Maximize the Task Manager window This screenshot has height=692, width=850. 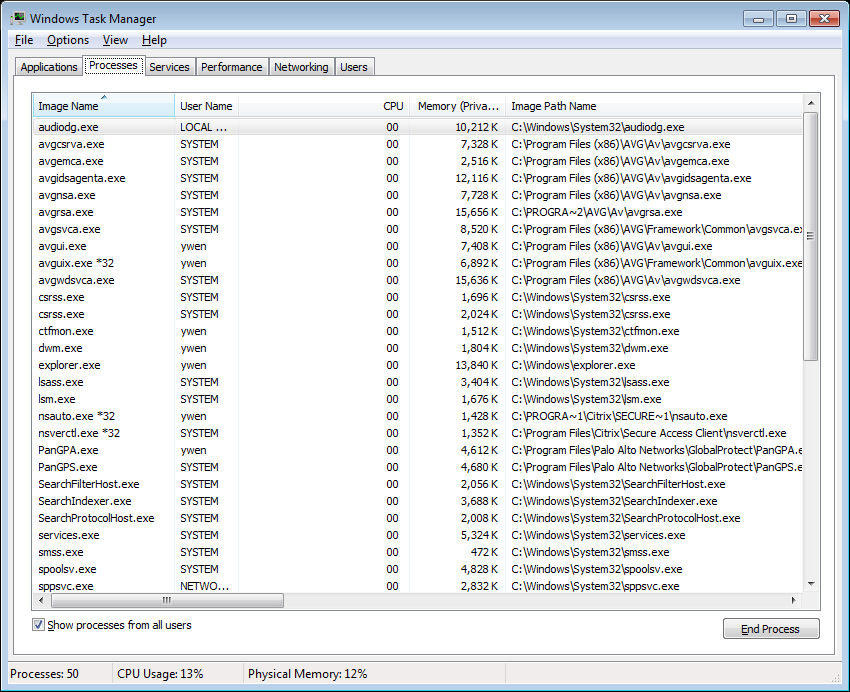tap(791, 19)
